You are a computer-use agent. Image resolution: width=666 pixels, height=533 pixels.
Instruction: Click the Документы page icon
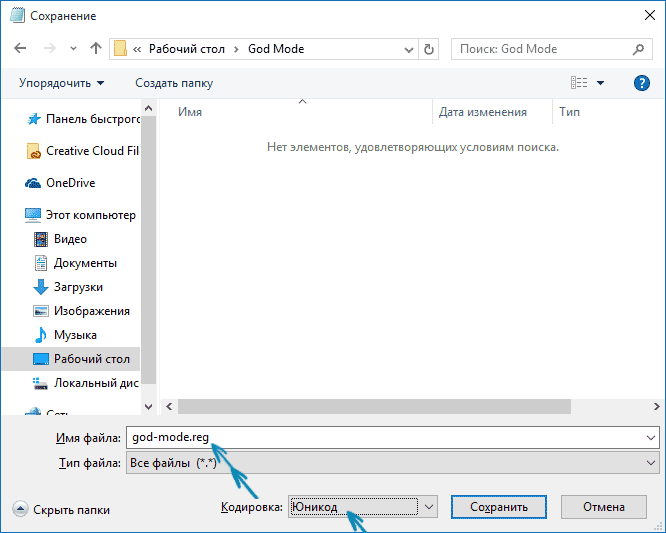pos(40,263)
